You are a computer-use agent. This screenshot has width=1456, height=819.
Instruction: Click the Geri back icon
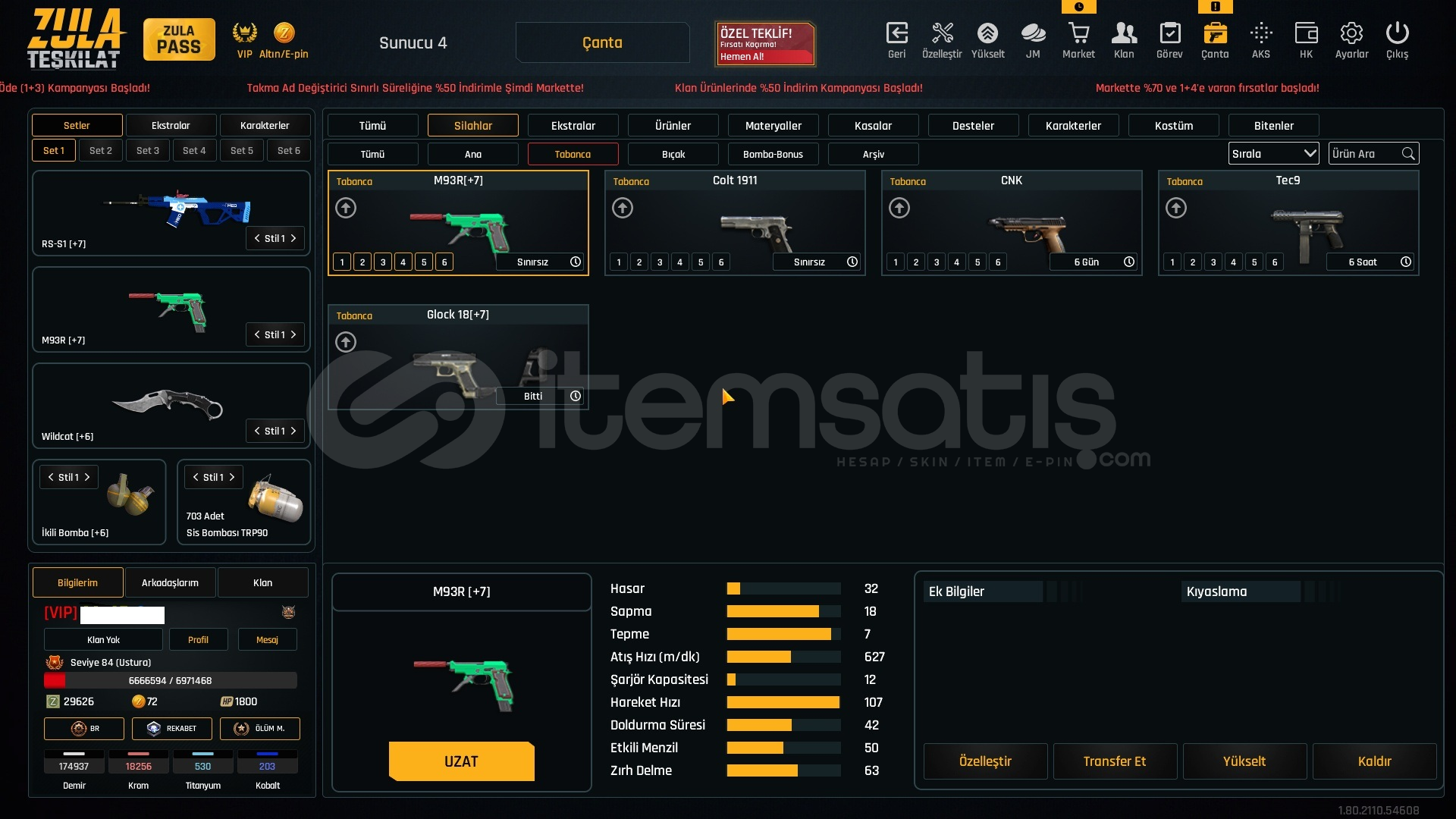pos(896,34)
